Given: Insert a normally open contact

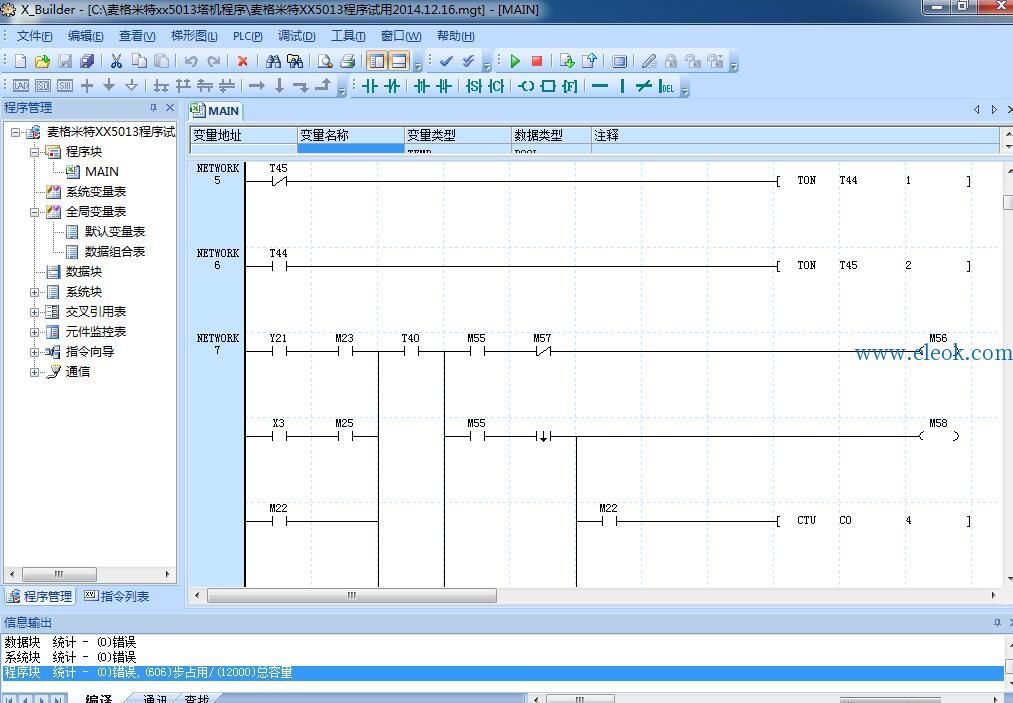Looking at the screenshot, I should (370, 86).
